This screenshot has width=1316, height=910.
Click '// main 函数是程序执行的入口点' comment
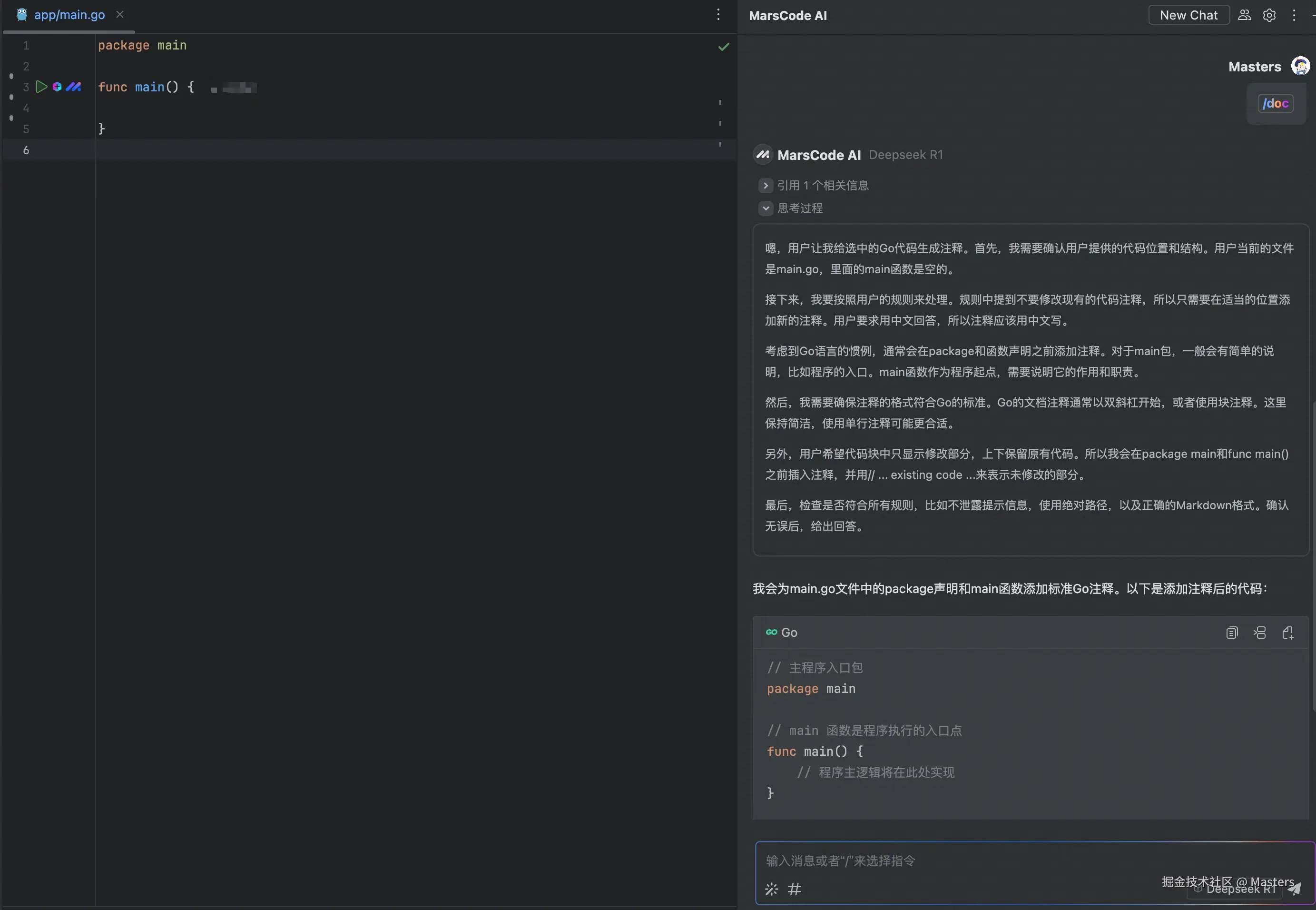coord(864,731)
